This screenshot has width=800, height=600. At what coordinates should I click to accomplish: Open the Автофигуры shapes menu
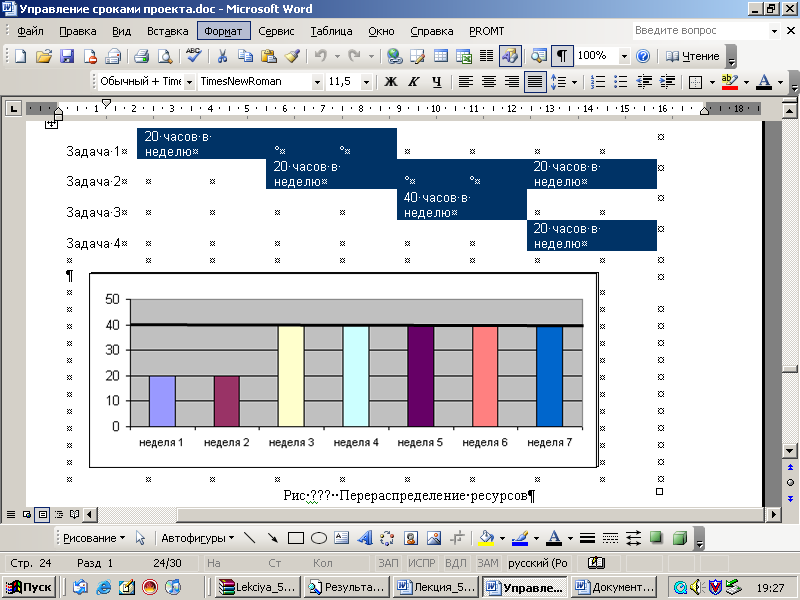click(x=197, y=538)
